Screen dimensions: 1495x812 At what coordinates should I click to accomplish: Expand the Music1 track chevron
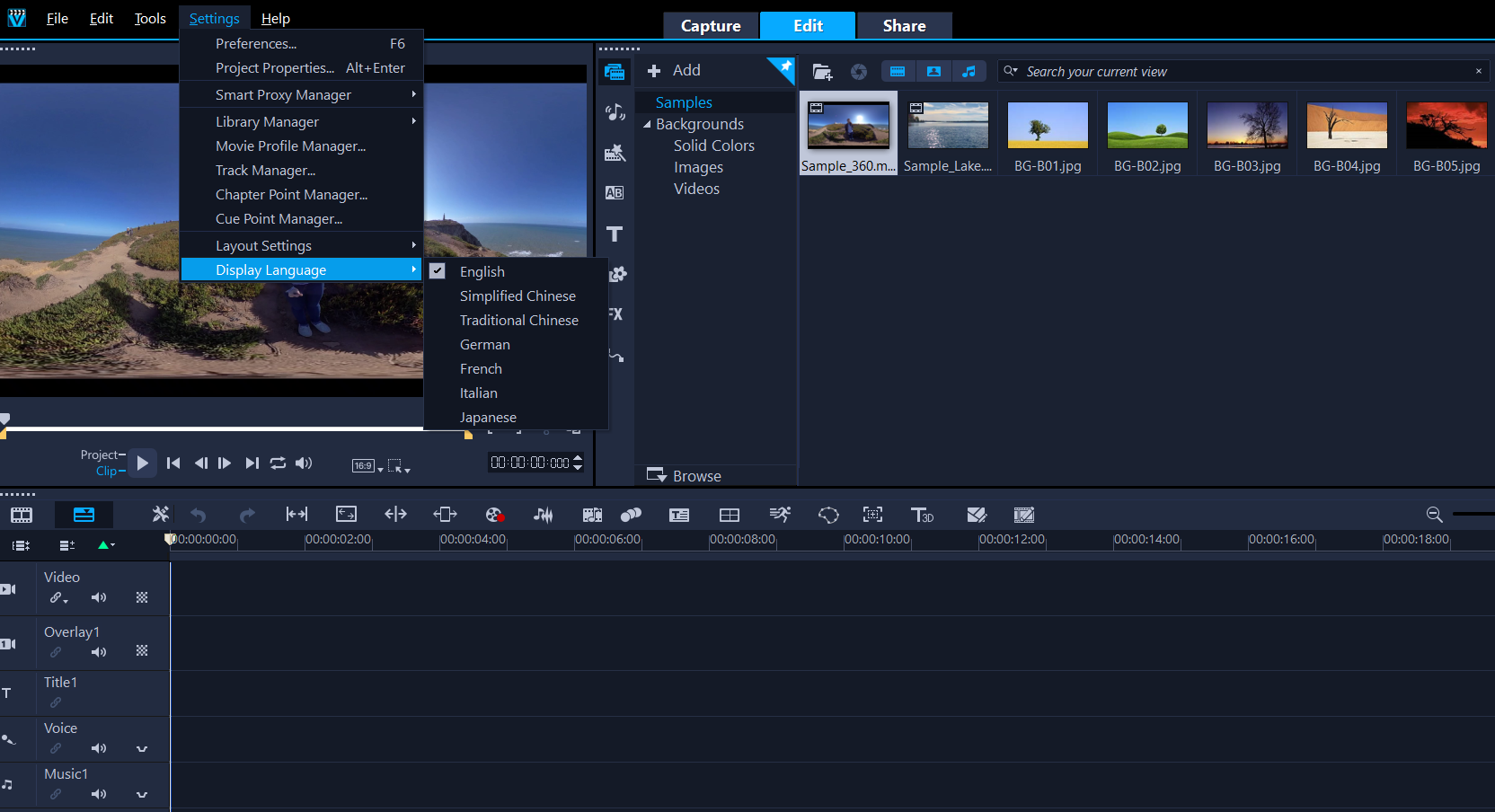pyautogui.click(x=142, y=794)
